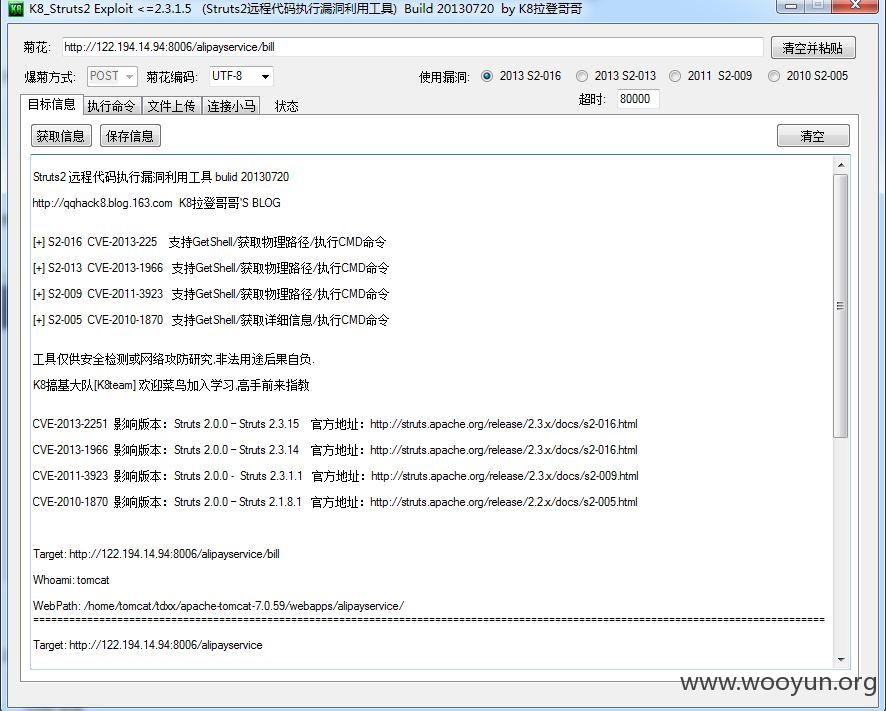The image size is (886, 711).
Task: Switch to the 目标信息 tab
Action: [x=51, y=105]
